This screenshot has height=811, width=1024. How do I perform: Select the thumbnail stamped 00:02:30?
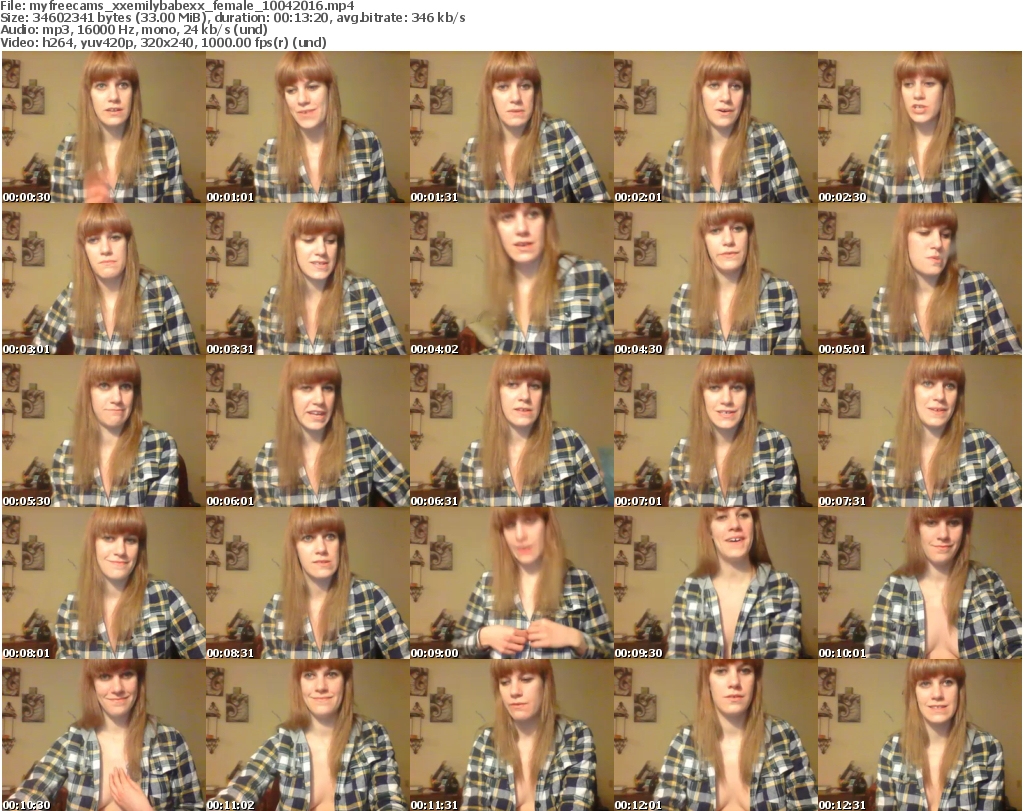click(920, 127)
